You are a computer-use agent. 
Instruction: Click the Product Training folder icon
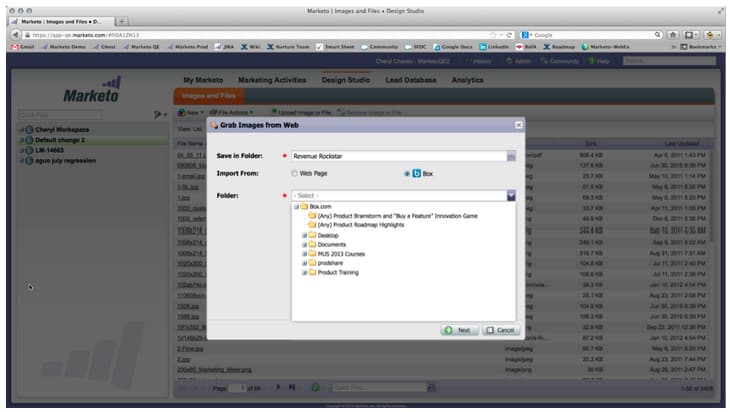[312, 272]
